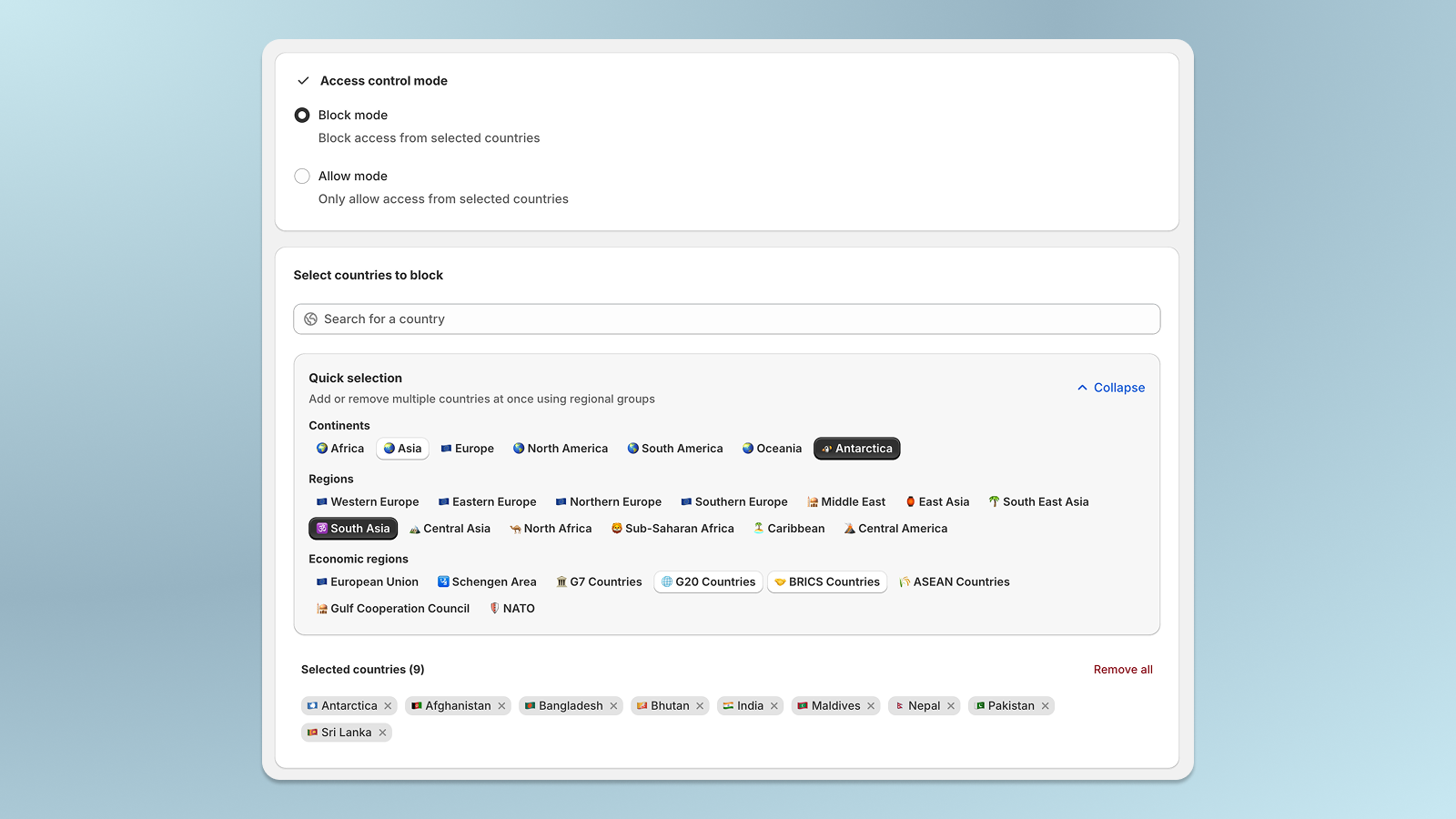Deselect the highlighted Asia continent chip
Viewport: 1456px width, 819px height.
pyautogui.click(x=401, y=448)
